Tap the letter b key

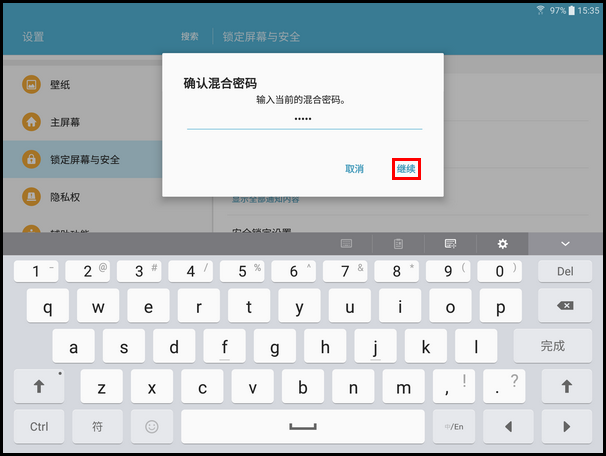(303, 386)
